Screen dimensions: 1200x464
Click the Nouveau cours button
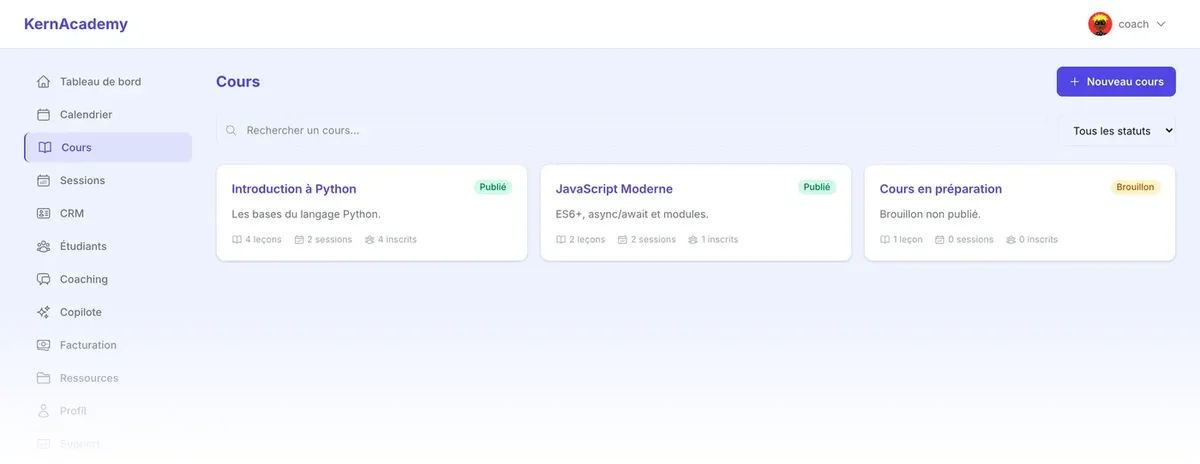click(x=1116, y=82)
